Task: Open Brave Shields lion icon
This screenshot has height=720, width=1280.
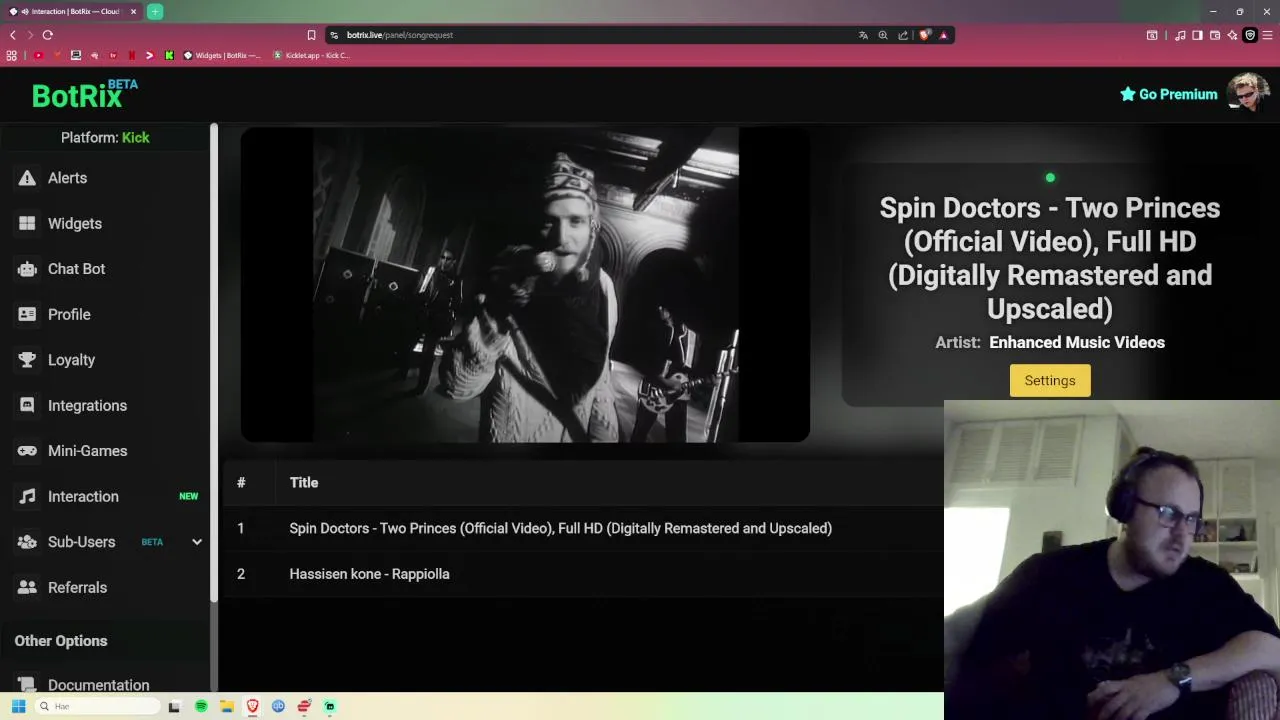Action: pos(924,35)
